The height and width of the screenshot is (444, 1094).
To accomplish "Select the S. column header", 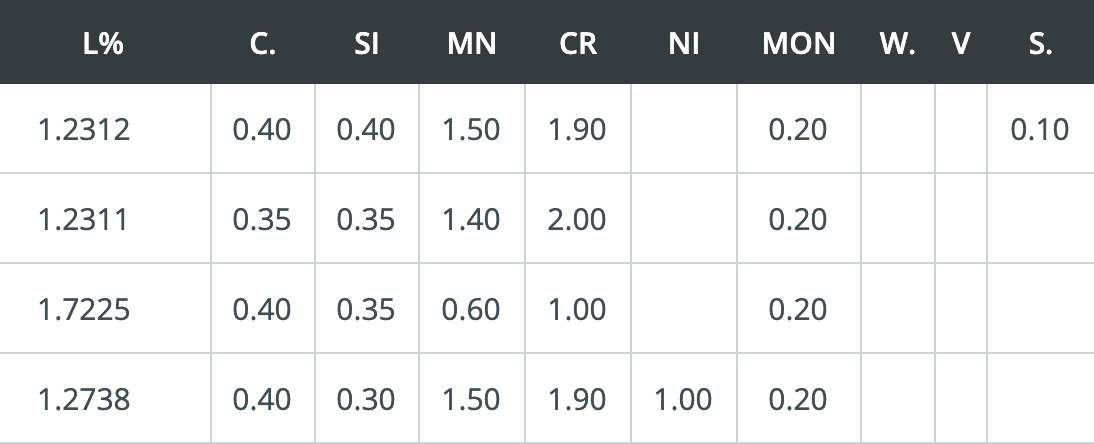I will coord(1040,44).
